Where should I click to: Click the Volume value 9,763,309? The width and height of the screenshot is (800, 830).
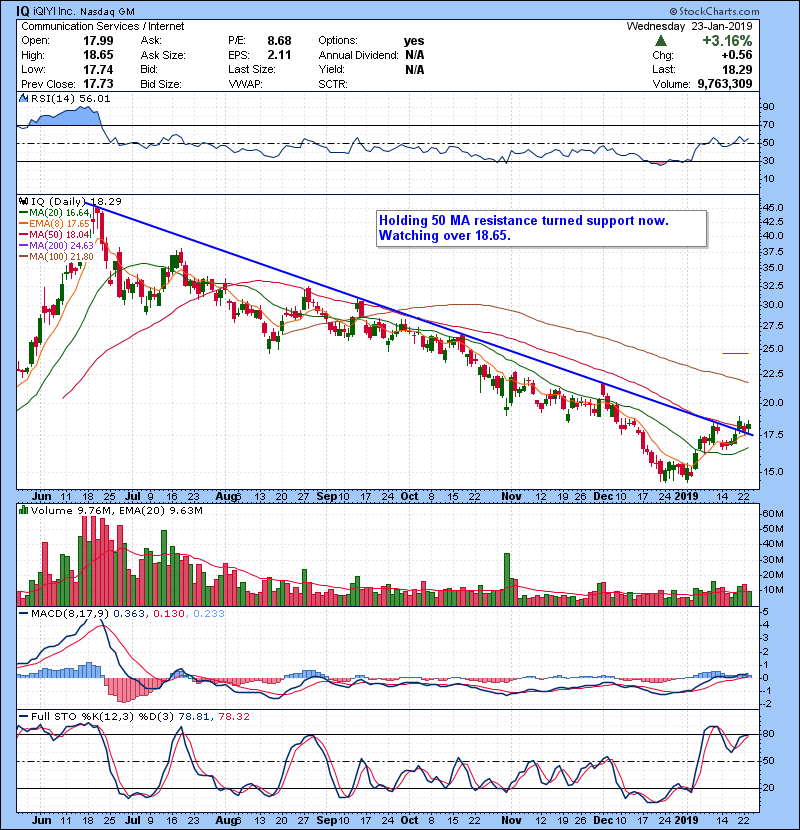pyautogui.click(x=725, y=84)
